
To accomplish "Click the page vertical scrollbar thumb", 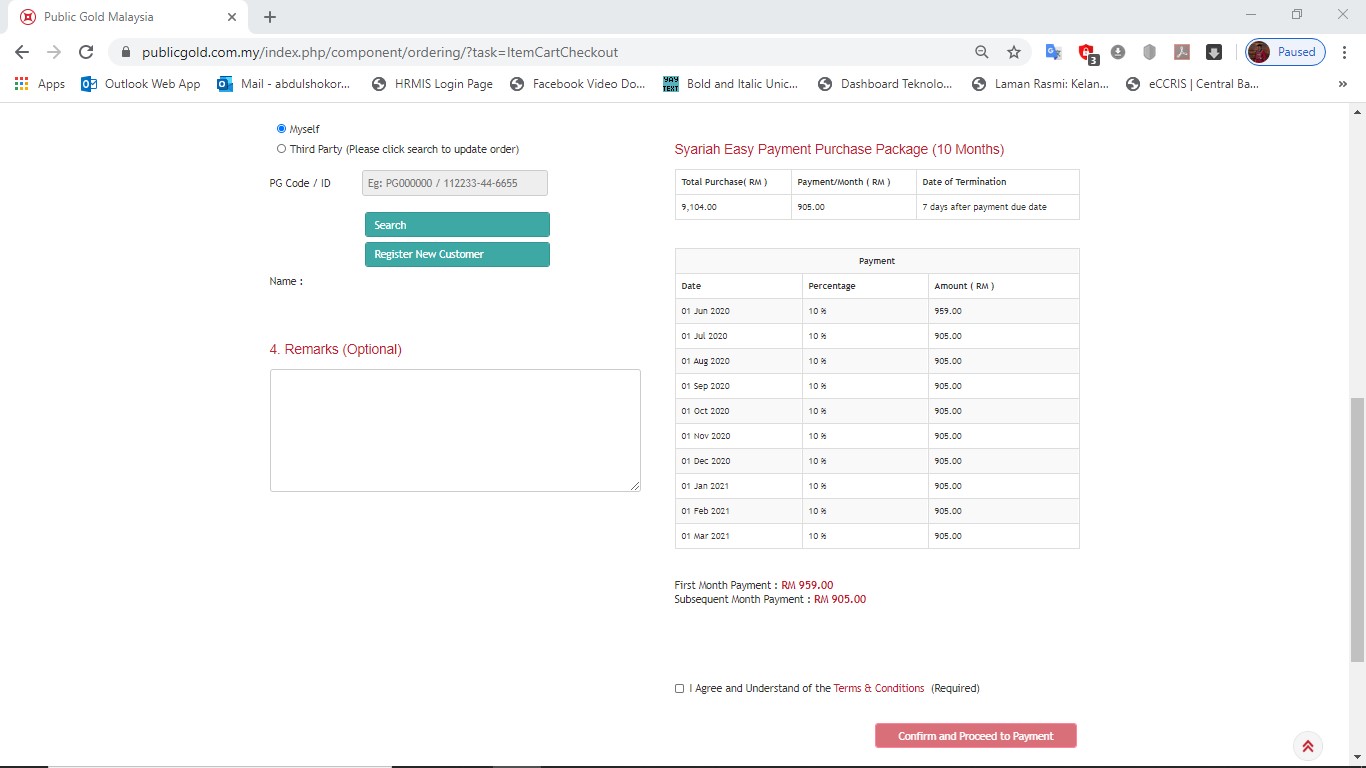I will tap(1357, 530).
